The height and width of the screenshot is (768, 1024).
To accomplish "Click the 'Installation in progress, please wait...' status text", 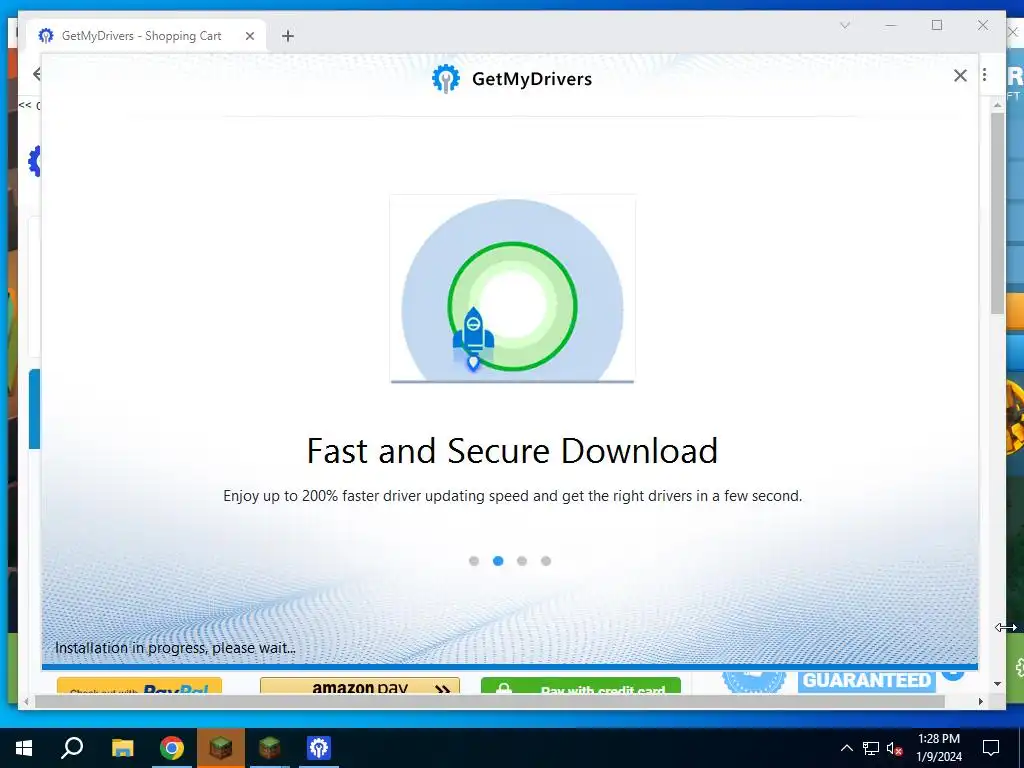I will point(175,648).
